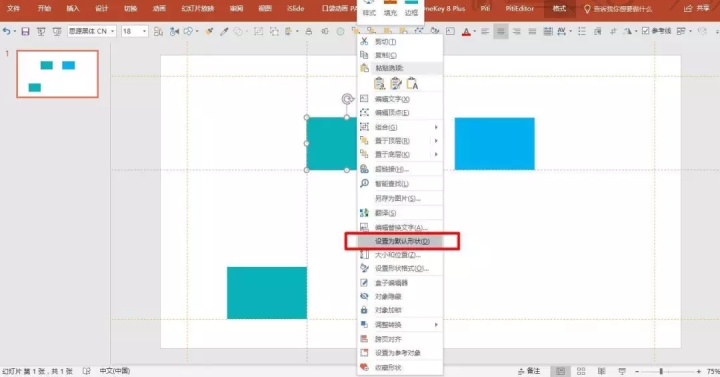Switch to normal view in status bar
This screenshot has width=720, height=377.
[561, 371]
